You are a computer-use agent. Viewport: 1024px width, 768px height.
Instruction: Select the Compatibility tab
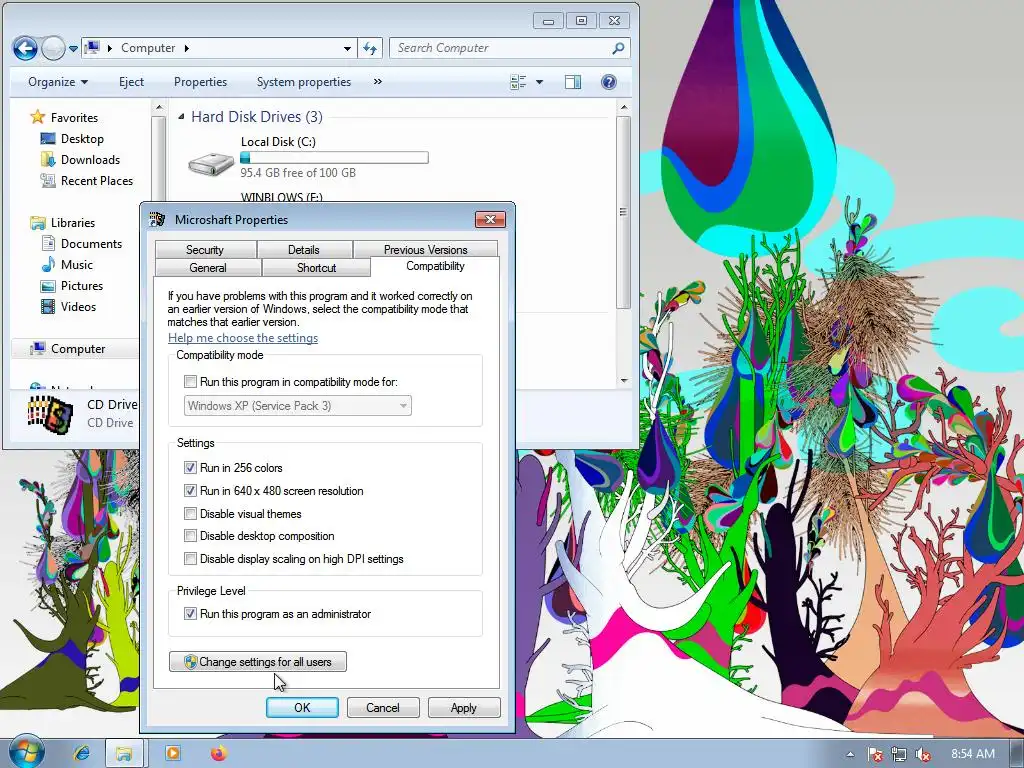(435, 266)
